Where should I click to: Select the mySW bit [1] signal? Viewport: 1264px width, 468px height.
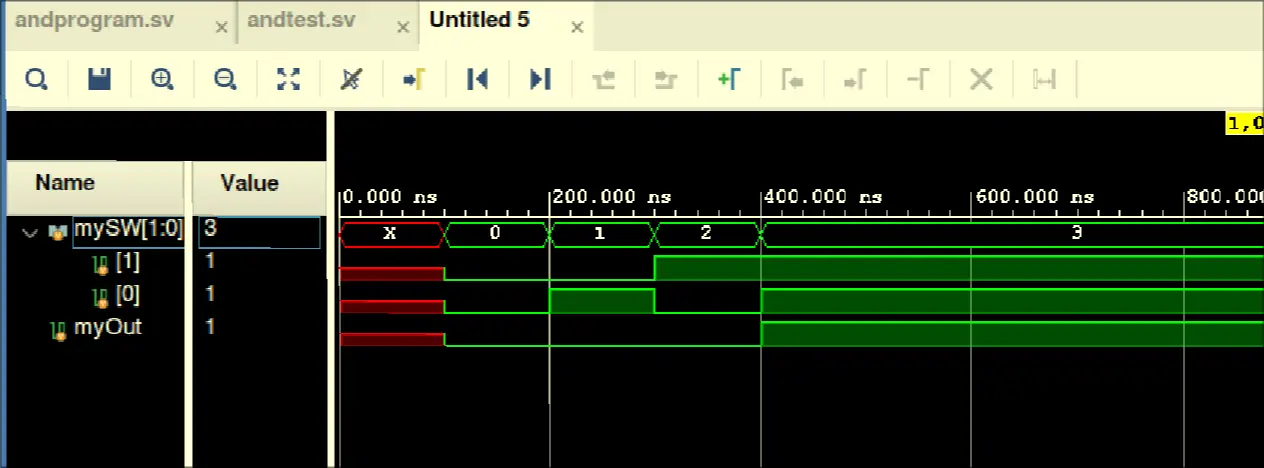click(x=127, y=262)
